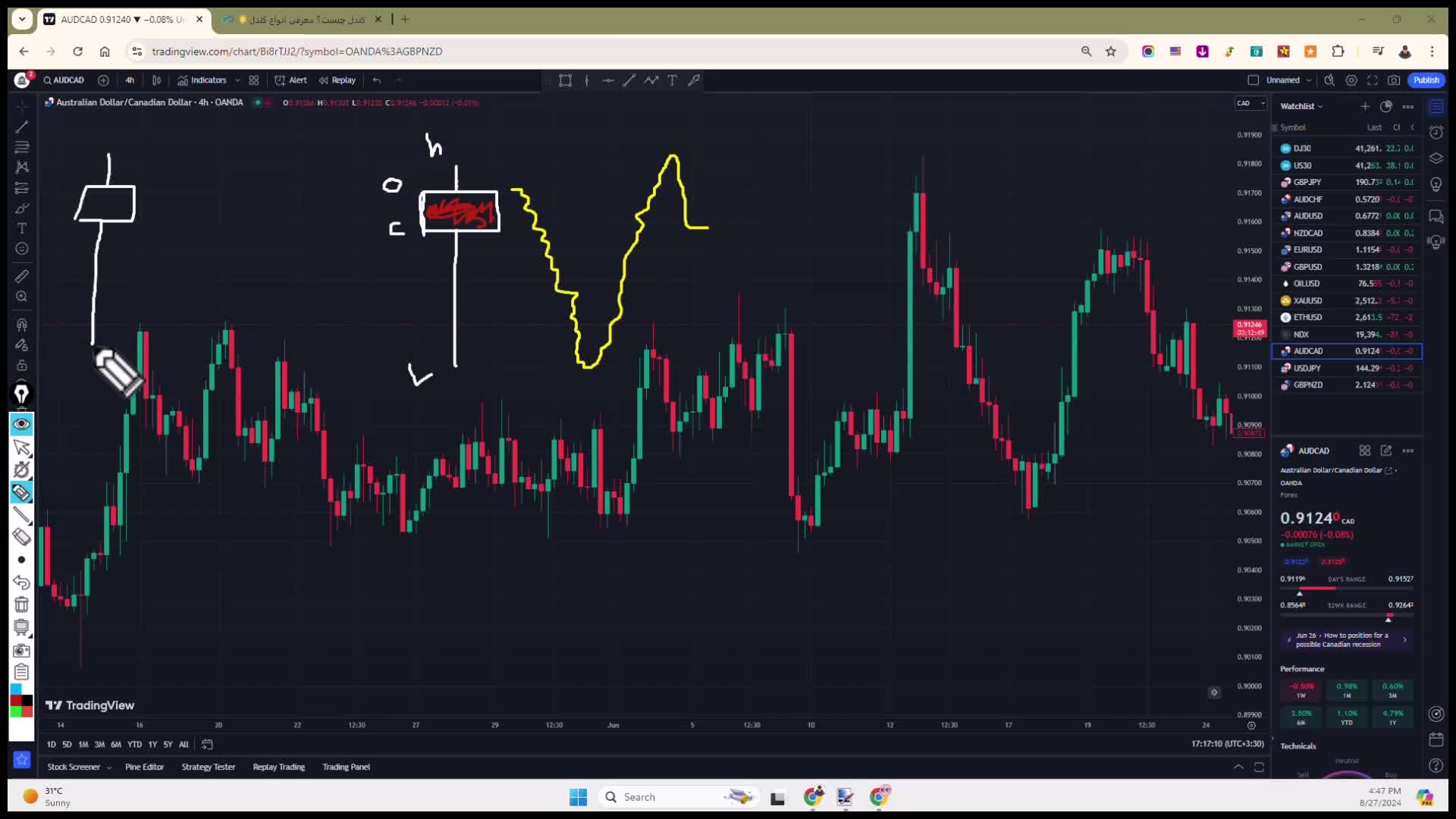Toggle the Unnamed layout checkbox

[x=1254, y=80]
